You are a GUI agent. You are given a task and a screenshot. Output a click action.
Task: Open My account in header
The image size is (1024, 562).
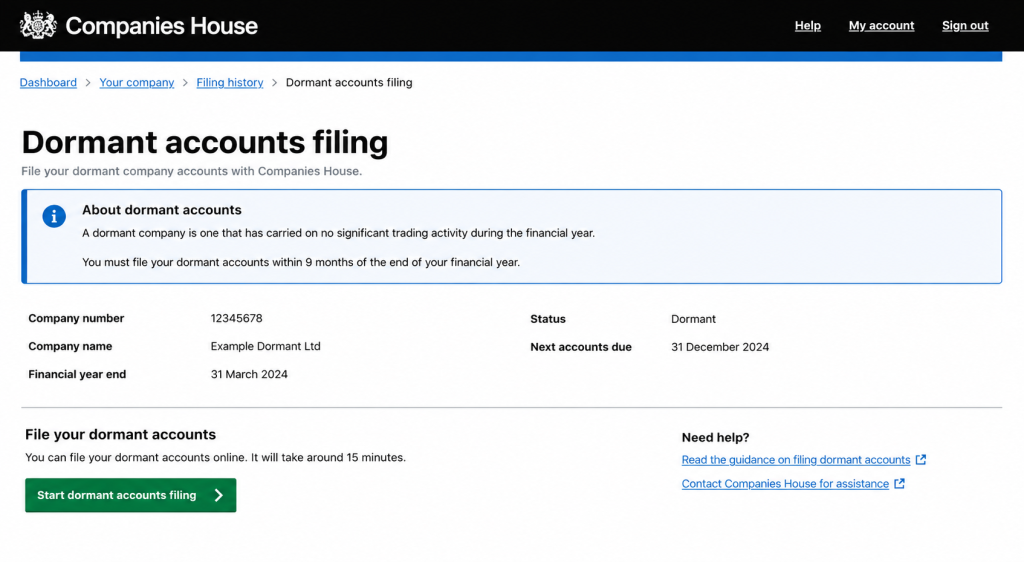tap(882, 25)
